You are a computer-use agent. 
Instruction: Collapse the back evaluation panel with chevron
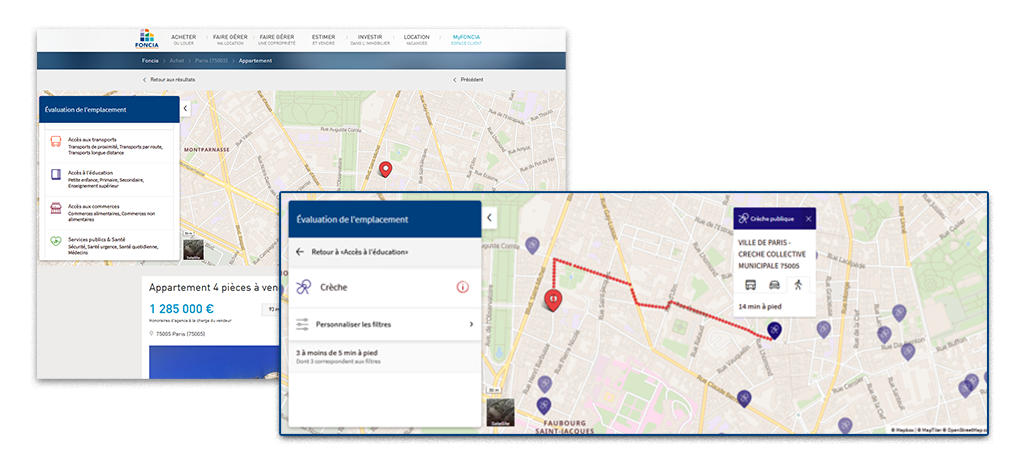click(185, 108)
